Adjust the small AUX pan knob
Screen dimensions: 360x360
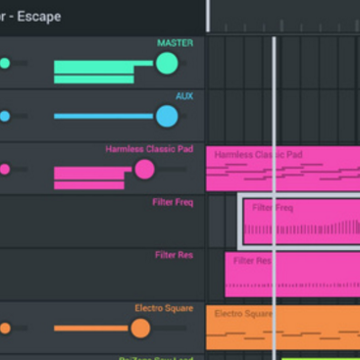click(x=5, y=116)
